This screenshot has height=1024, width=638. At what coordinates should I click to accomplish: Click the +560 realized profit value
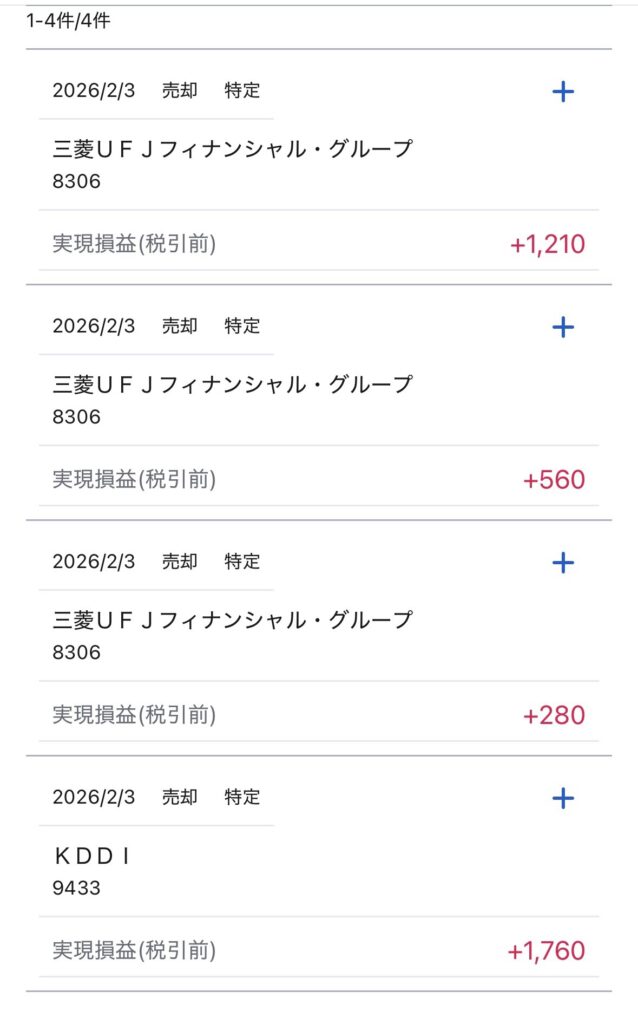[x=554, y=480]
